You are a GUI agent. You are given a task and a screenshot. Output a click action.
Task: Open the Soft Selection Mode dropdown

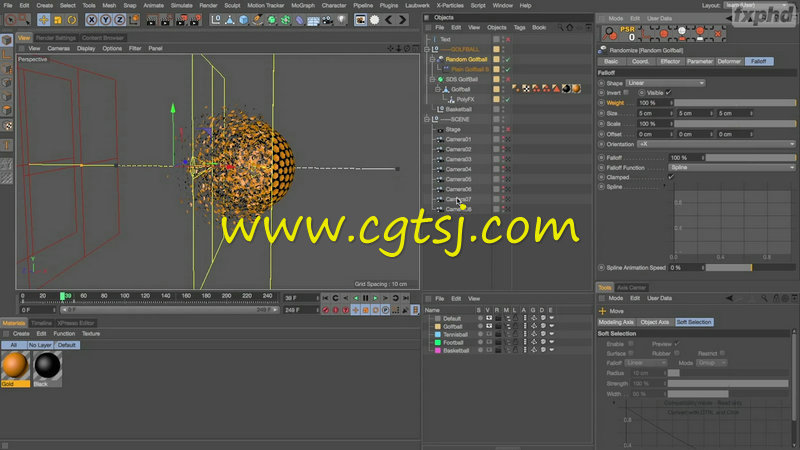point(712,363)
